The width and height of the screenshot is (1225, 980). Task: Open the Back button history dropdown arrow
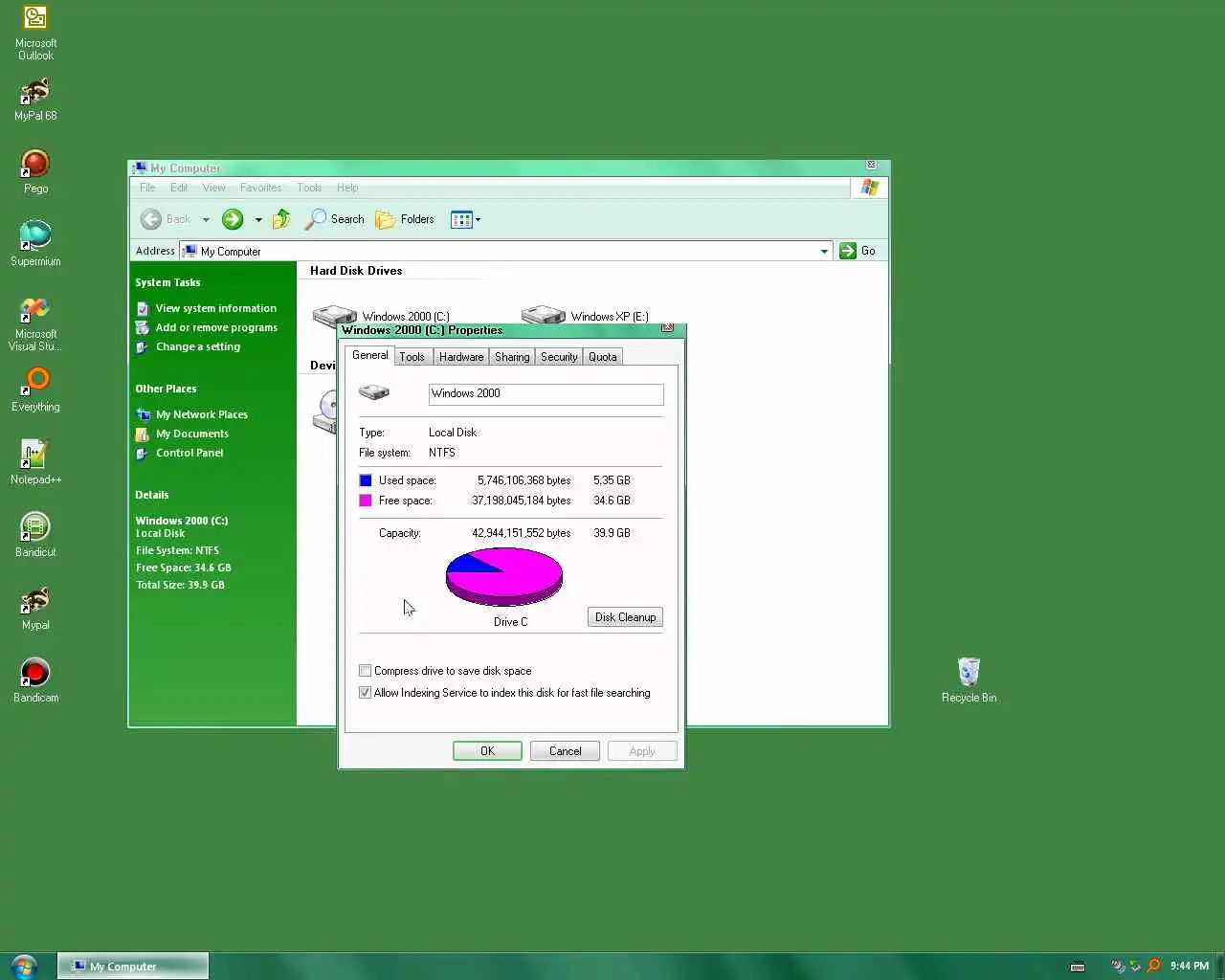tap(205, 219)
